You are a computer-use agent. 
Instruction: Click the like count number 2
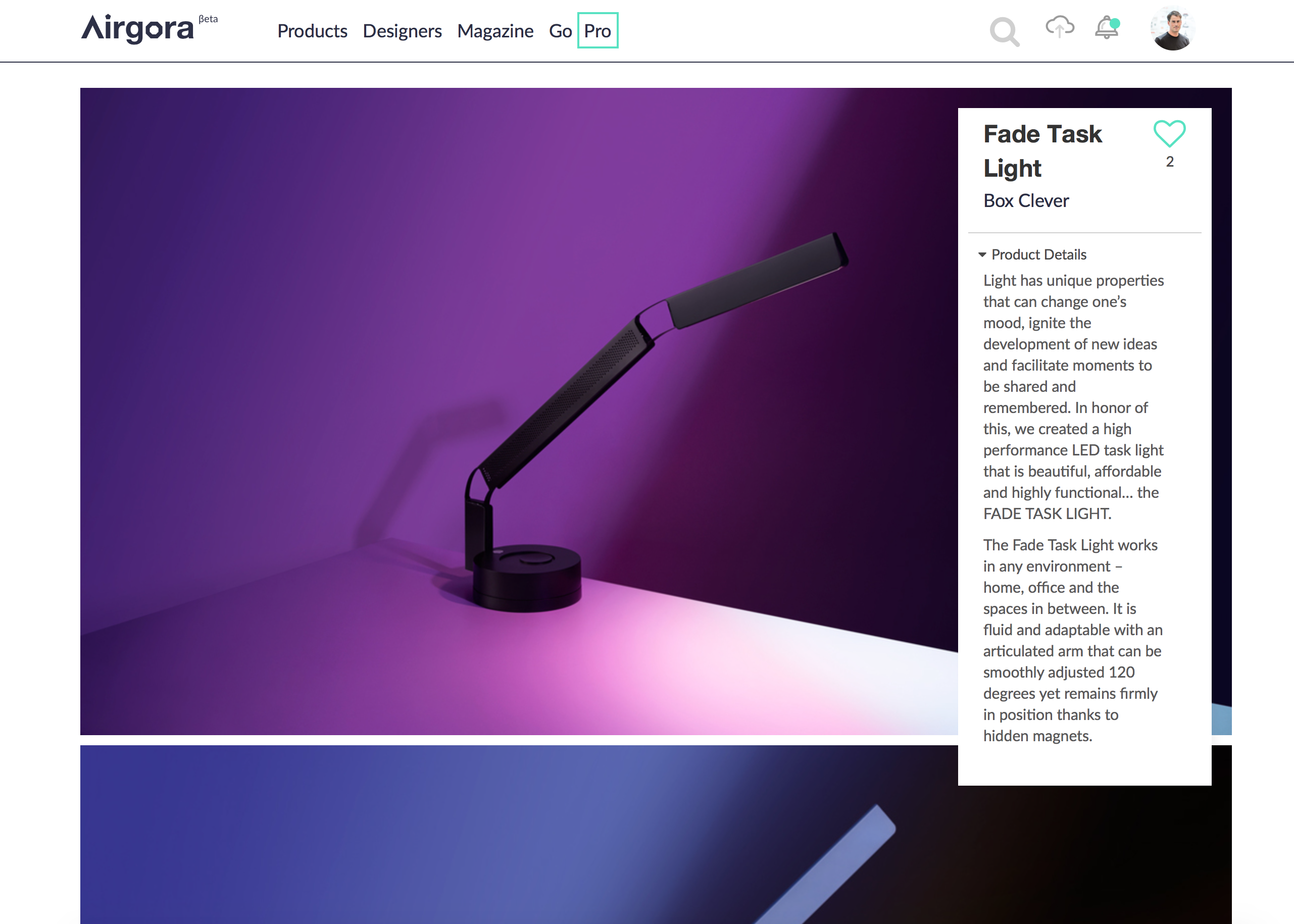point(1169,162)
